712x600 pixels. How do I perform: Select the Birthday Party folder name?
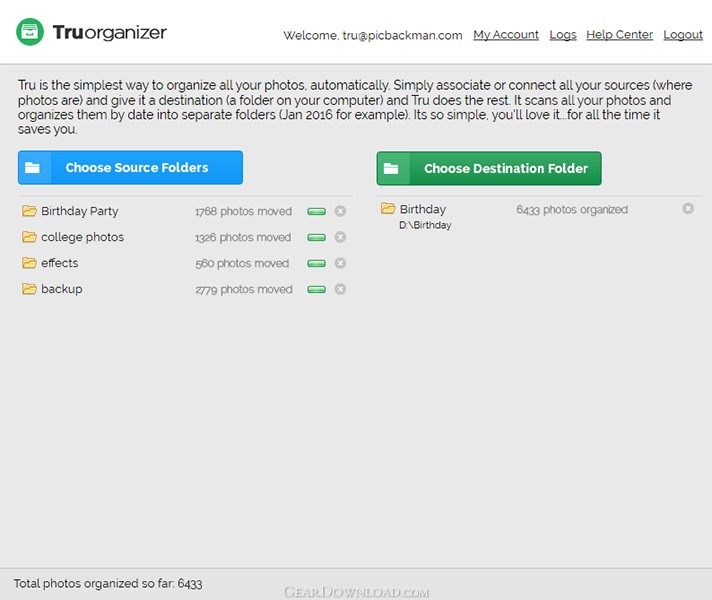pyautogui.click(x=80, y=211)
